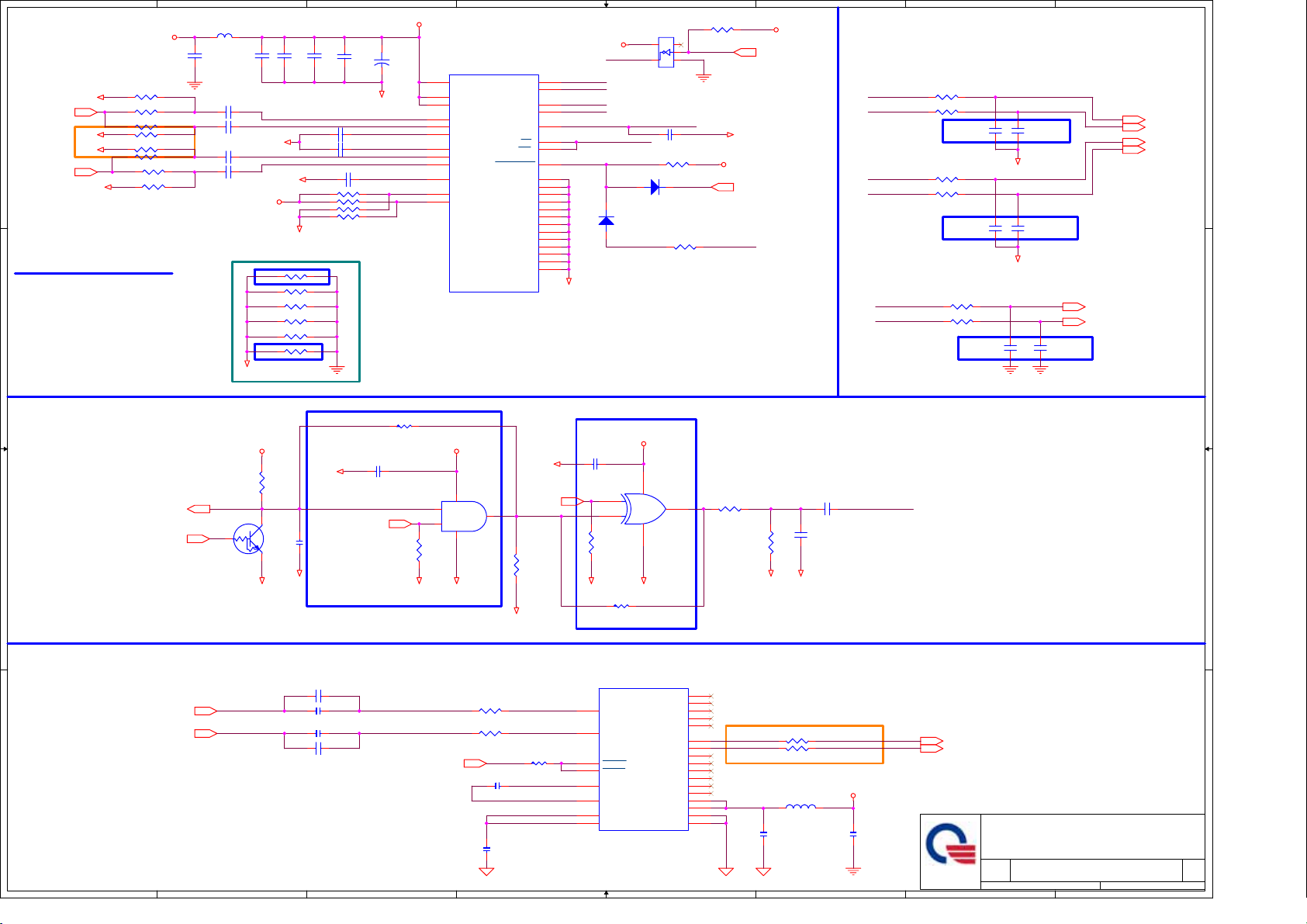Click the ground symbol under the leftmost top capacitor
Image resolution: width=1307 pixels, height=924 pixels.
(195, 85)
